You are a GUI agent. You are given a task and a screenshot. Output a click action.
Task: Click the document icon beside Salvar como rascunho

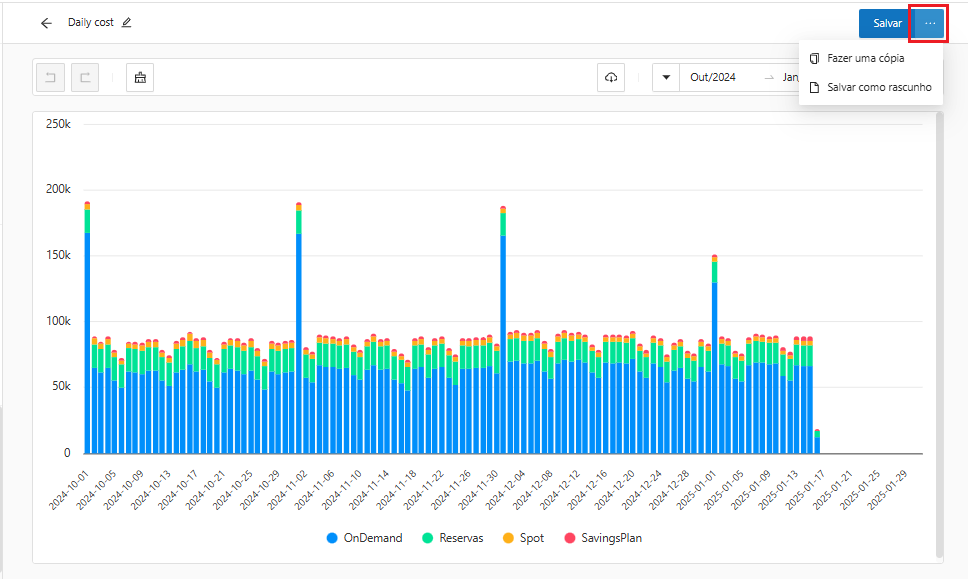pyautogui.click(x=815, y=87)
